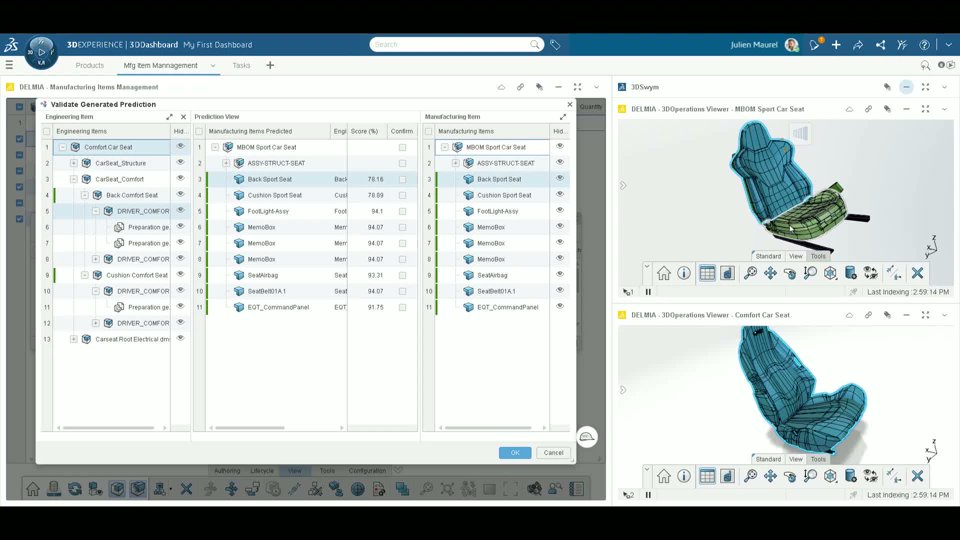This screenshot has width=960, height=540.
Task: Add new dashboard tab with plus
Action: point(270,65)
